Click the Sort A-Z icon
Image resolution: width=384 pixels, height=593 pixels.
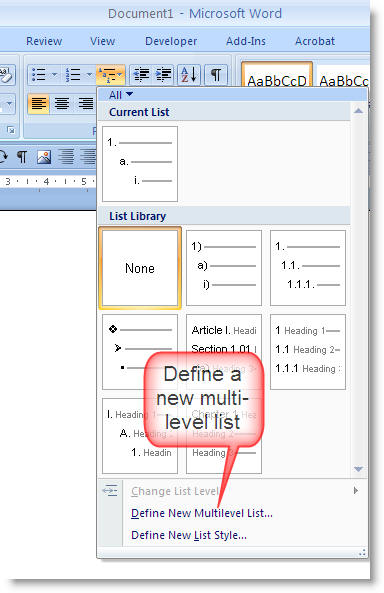tap(188, 75)
